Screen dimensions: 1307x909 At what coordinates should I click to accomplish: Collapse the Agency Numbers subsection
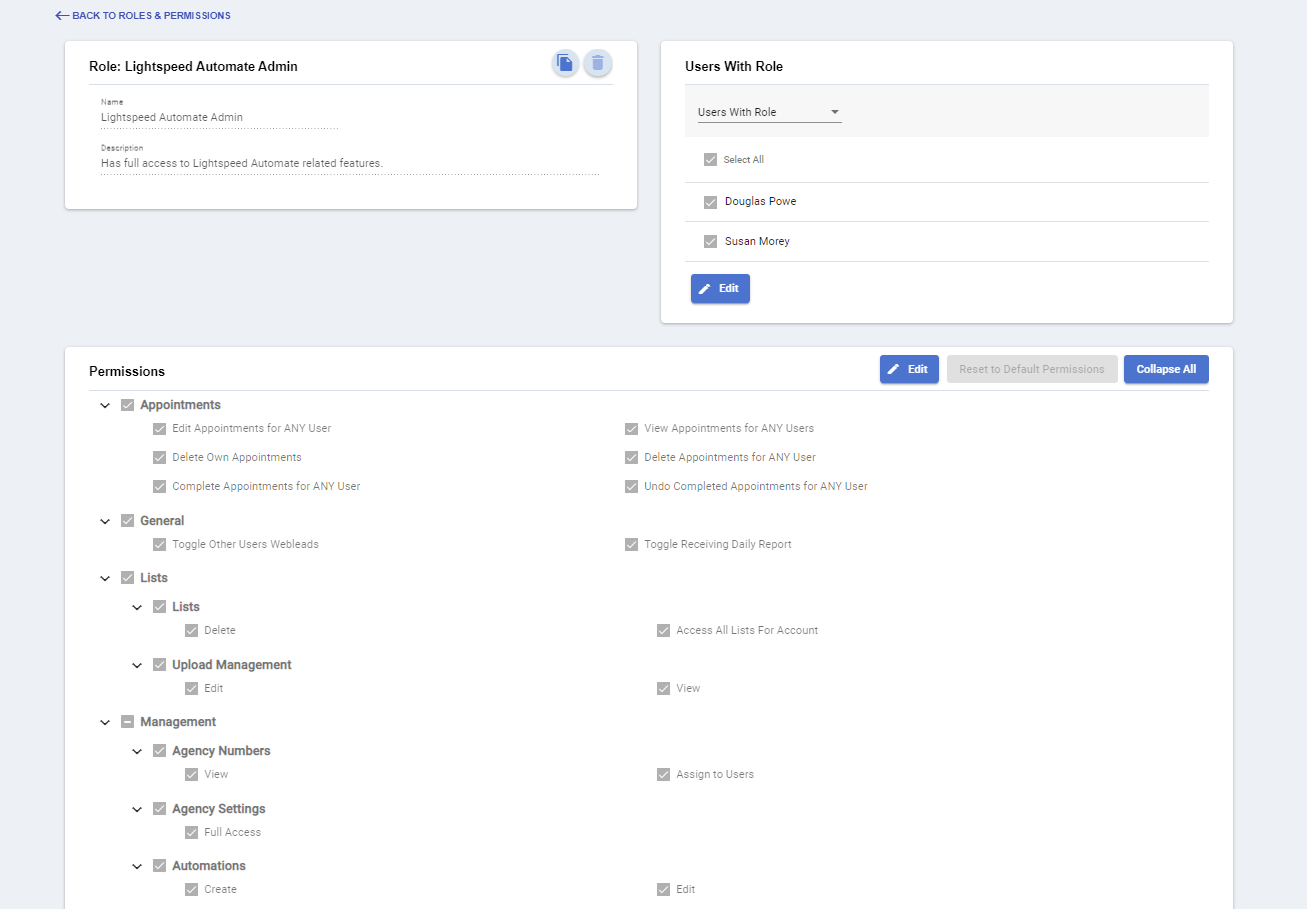[x=137, y=751]
